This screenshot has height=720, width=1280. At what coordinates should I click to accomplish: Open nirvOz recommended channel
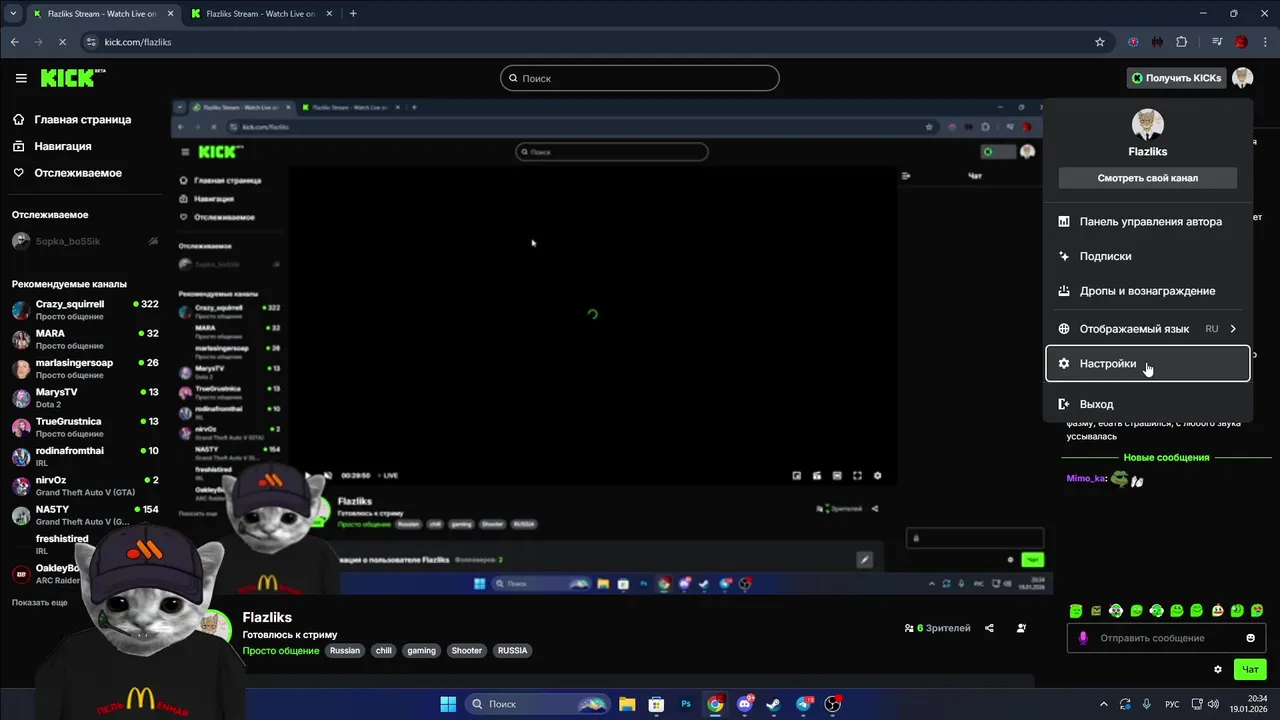[85, 485]
